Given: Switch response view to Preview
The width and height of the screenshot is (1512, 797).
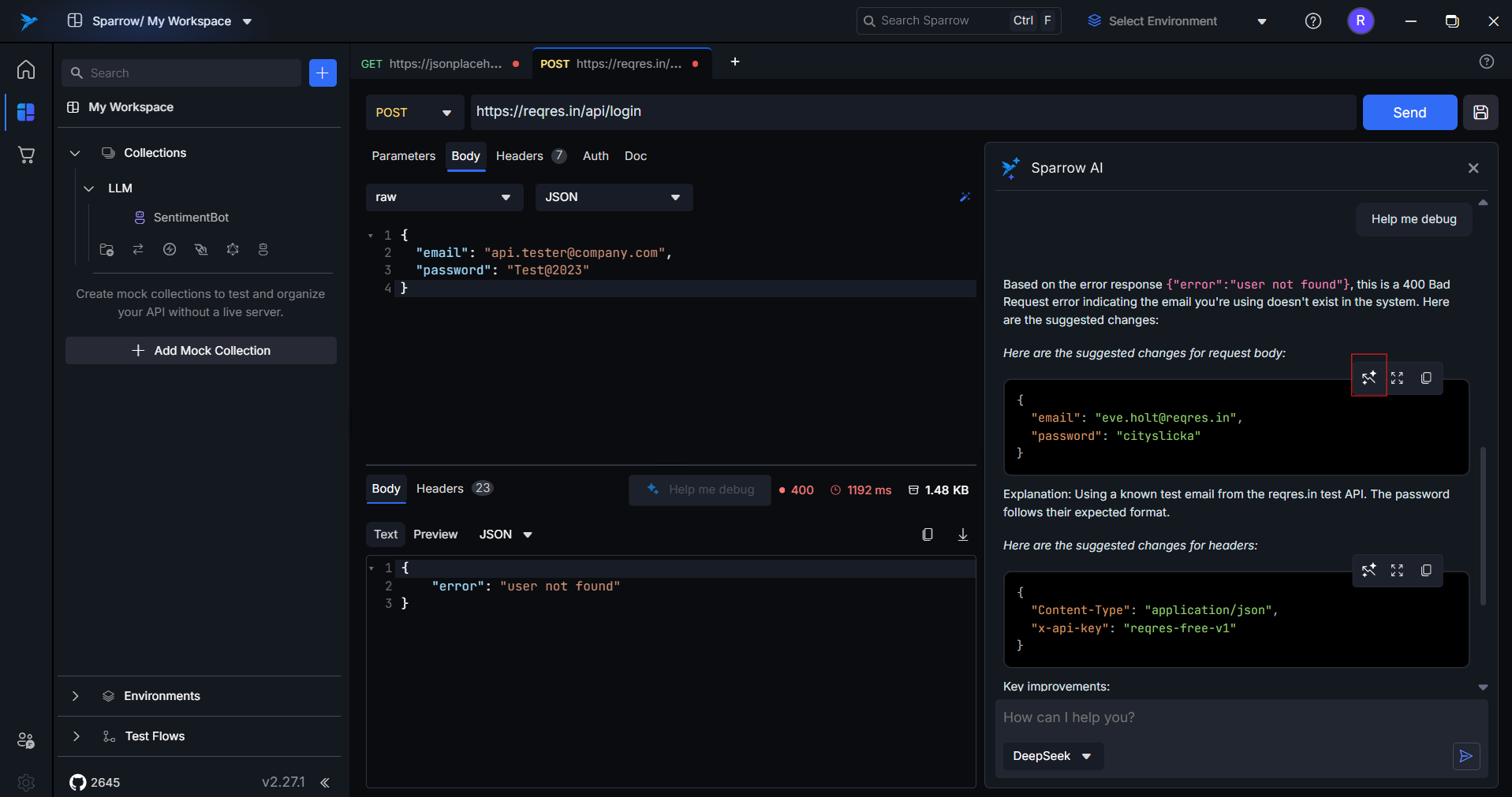Looking at the screenshot, I should [x=435, y=534].
